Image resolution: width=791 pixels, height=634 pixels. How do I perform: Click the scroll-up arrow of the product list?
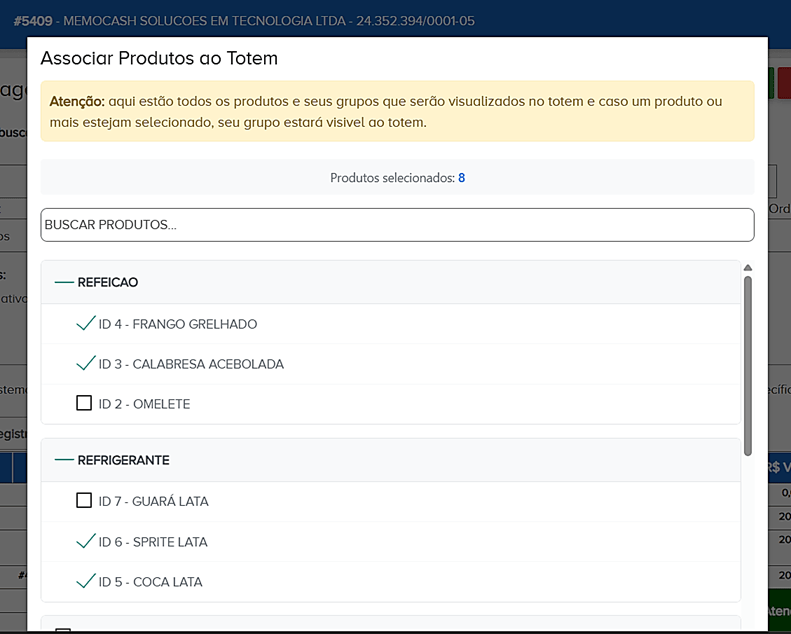747,268
